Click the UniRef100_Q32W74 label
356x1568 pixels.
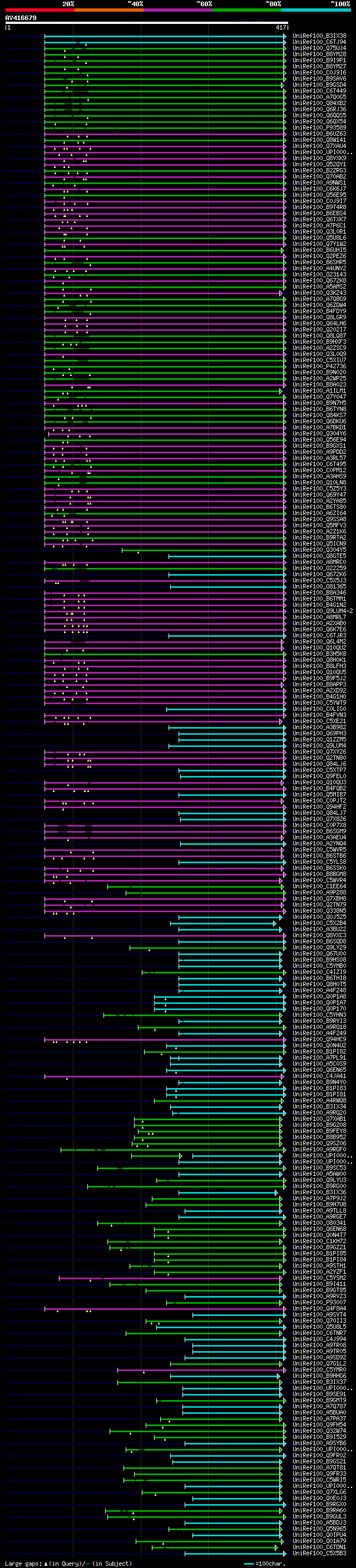pos(319,1431)
